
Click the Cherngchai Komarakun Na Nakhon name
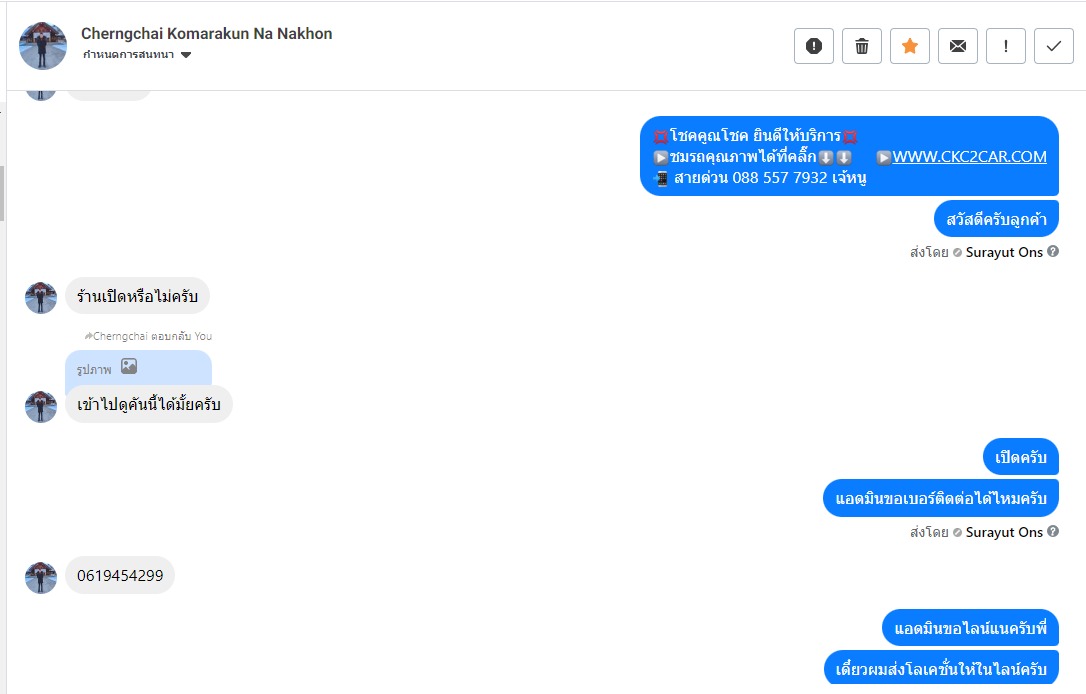click(x=206, y=33)
